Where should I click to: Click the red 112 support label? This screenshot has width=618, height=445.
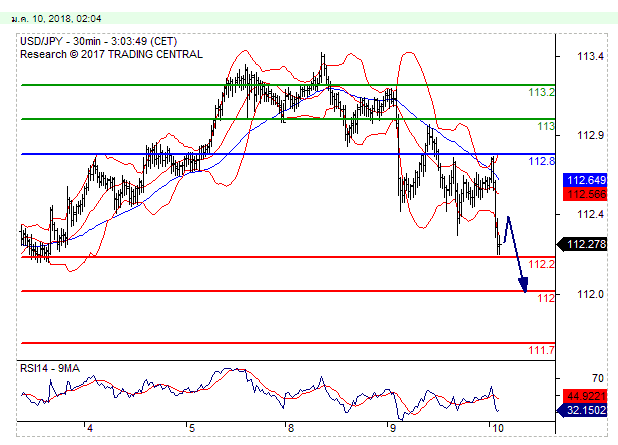click(x=546, y=298)
